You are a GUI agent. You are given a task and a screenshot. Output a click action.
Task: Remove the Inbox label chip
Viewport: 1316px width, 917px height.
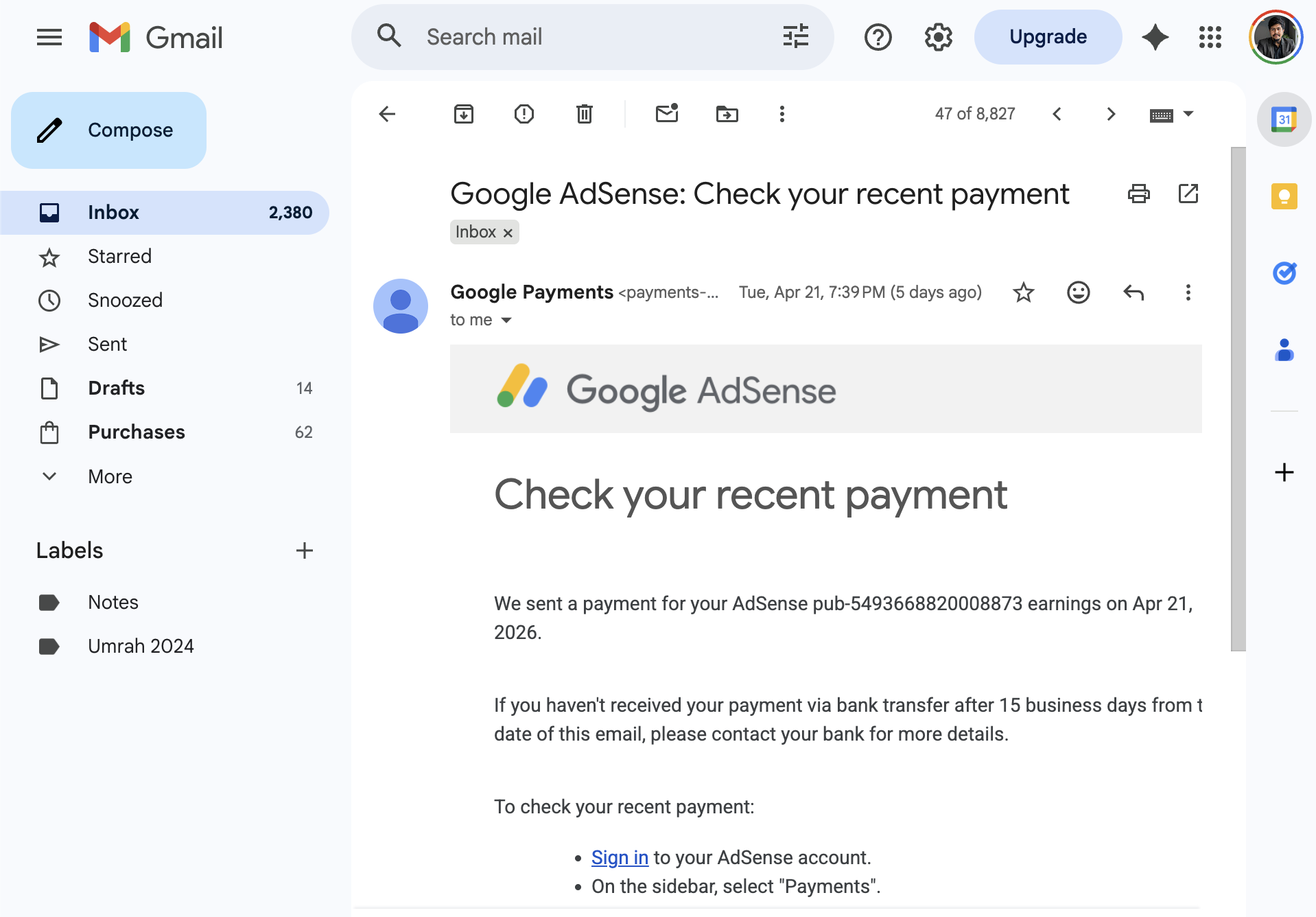pos(508,233)
